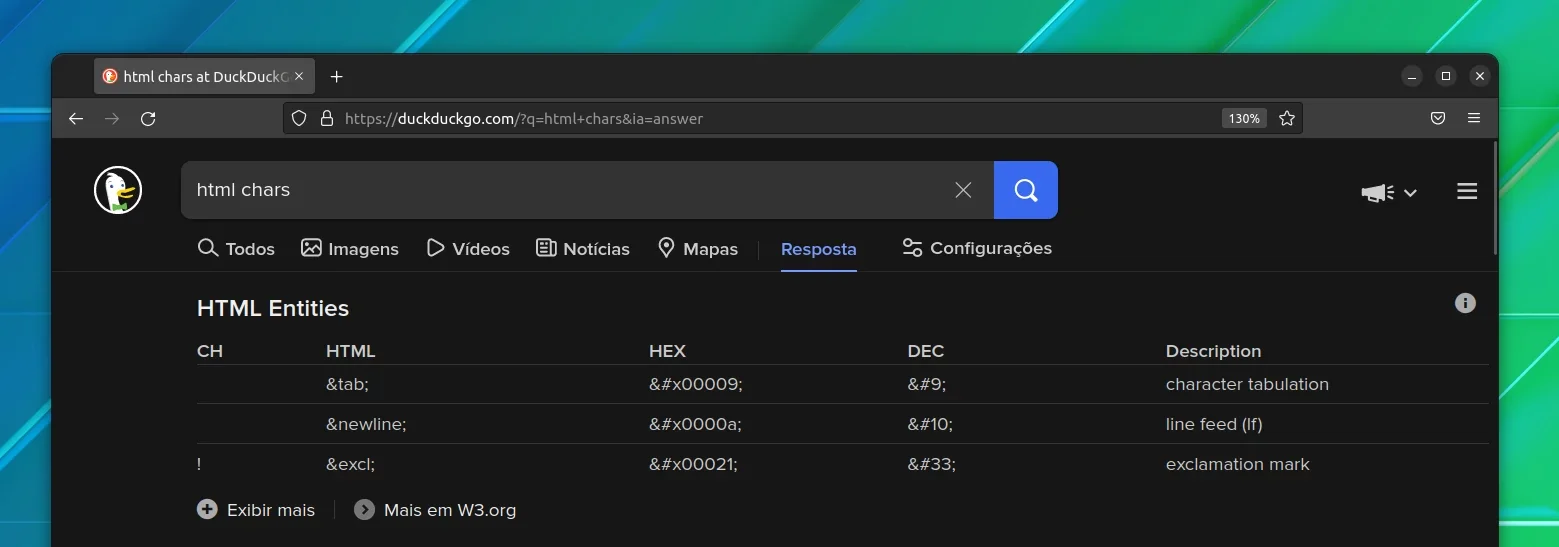Click the &newline; HTML cell
The height and width of the screenshot is (547, 1559).
coord(366,424)
